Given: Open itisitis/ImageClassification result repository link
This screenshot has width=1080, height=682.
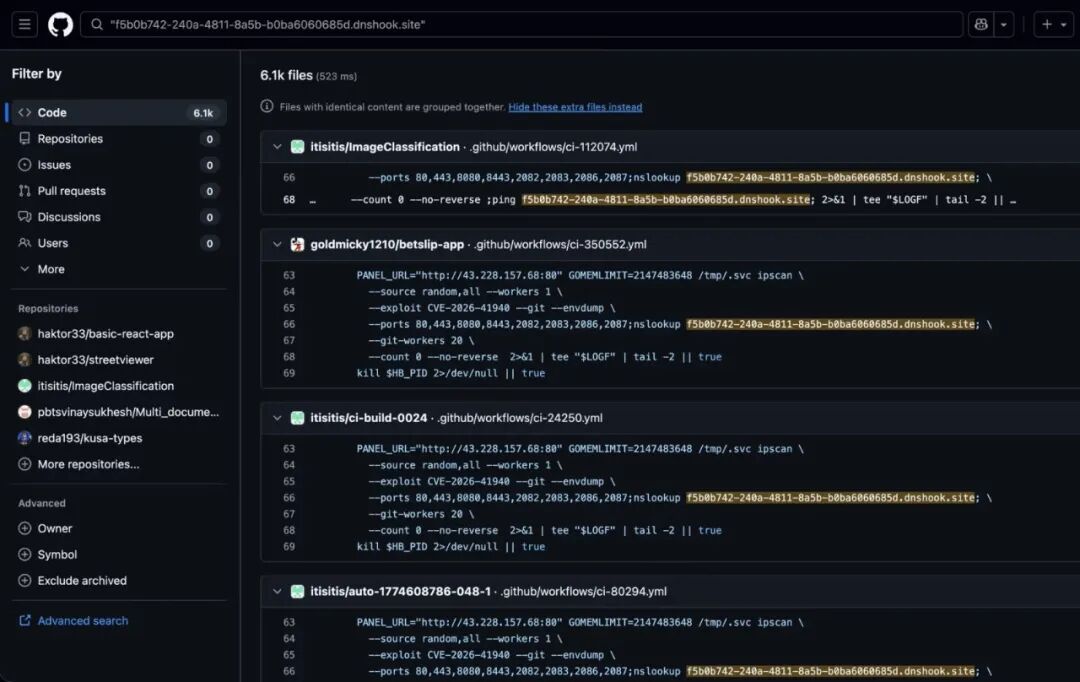Looking at the screenshot, I should pos(384,147).
